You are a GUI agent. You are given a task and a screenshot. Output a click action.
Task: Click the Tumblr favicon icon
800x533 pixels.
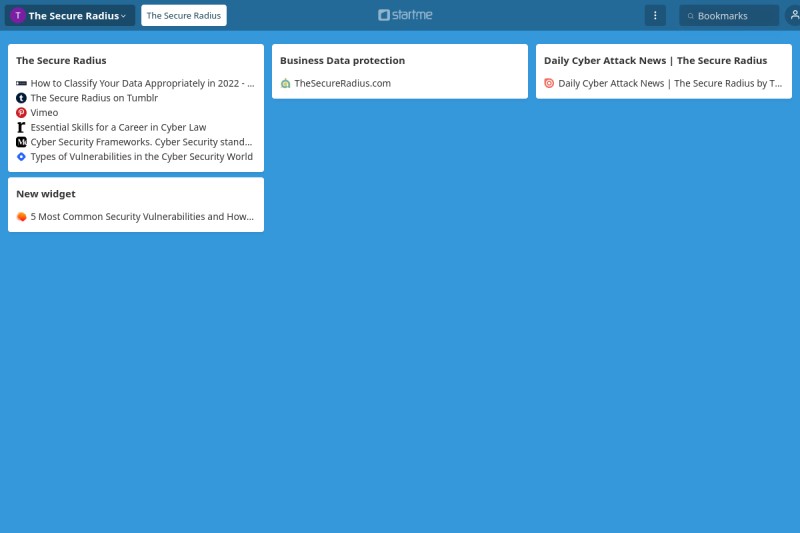click(x=21, y=98)
